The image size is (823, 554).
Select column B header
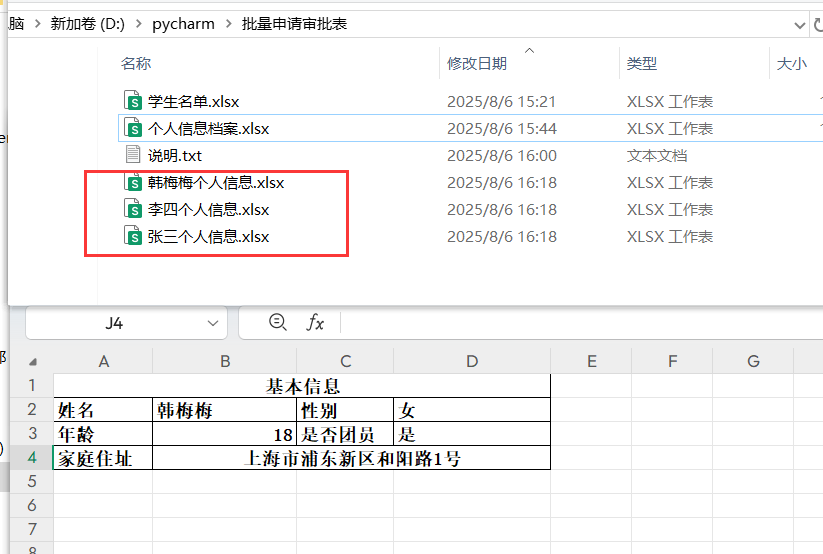[225, 361]
